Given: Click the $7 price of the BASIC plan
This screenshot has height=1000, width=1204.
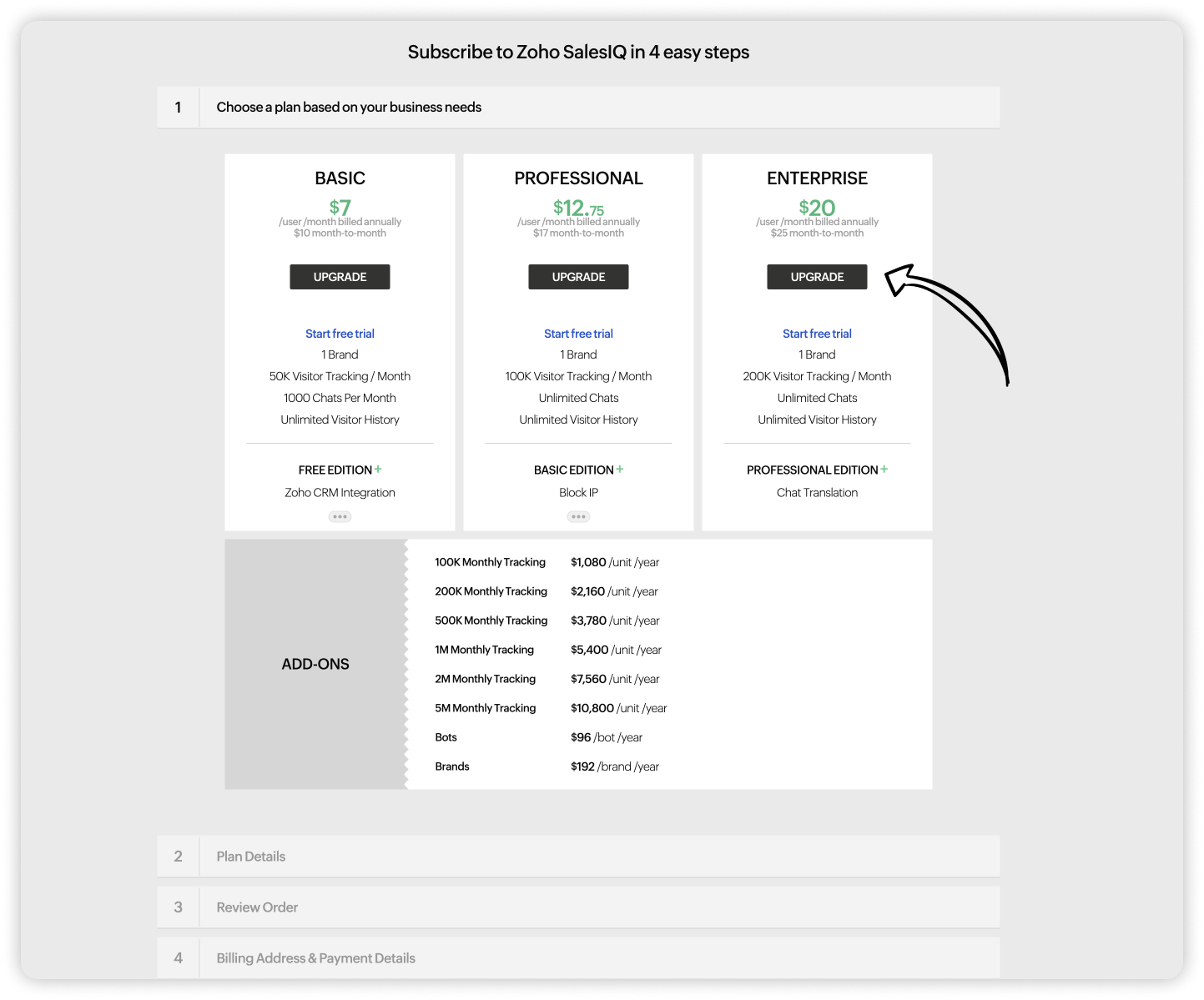Looking at the screenshot, I should coord(340,207).
